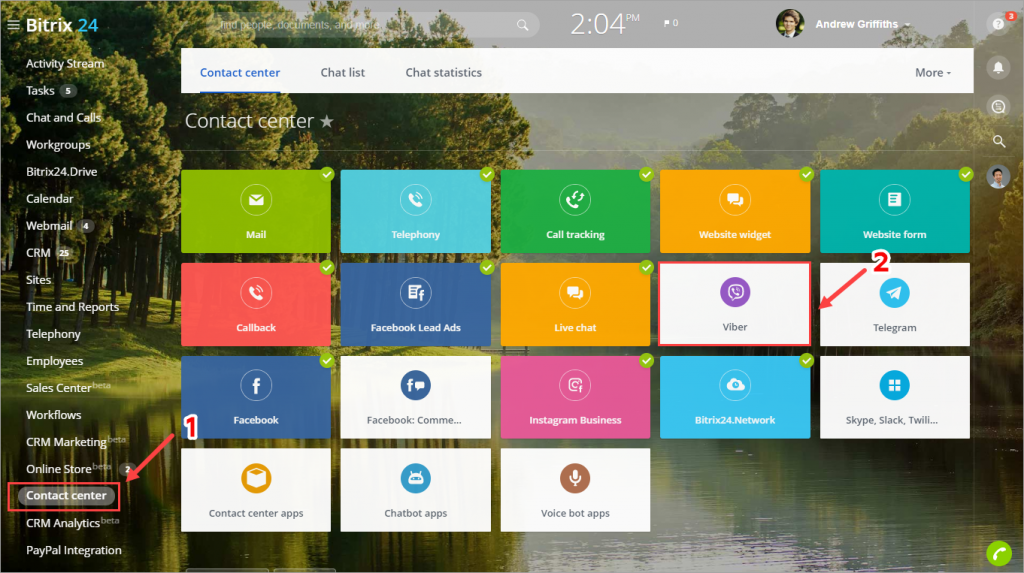Open the Telephony tile
The width and height of the screenshot is (1024, 573).
pos(415,211)
